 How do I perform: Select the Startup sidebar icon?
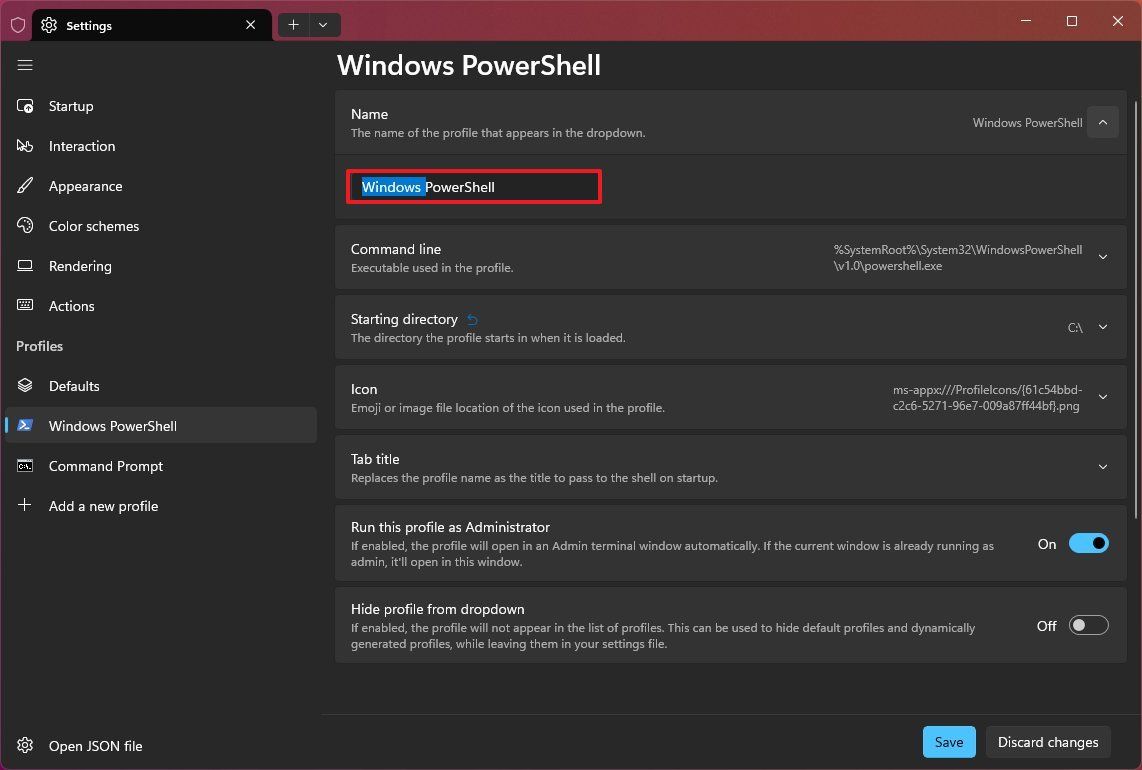24,106
